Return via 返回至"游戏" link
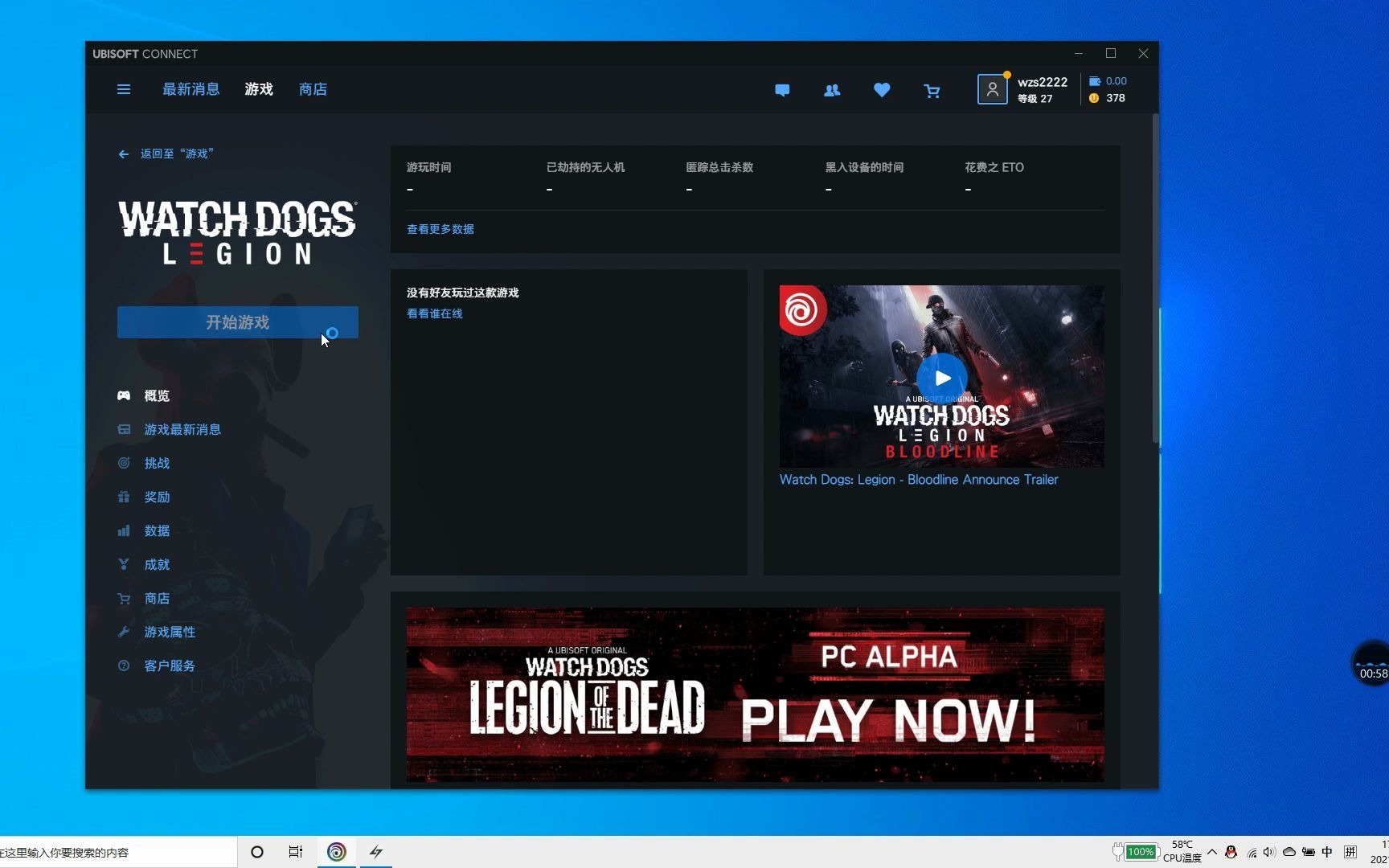The height and width of the screenshot is (868, 1389). pyautogui.click(x=166, y=154)
